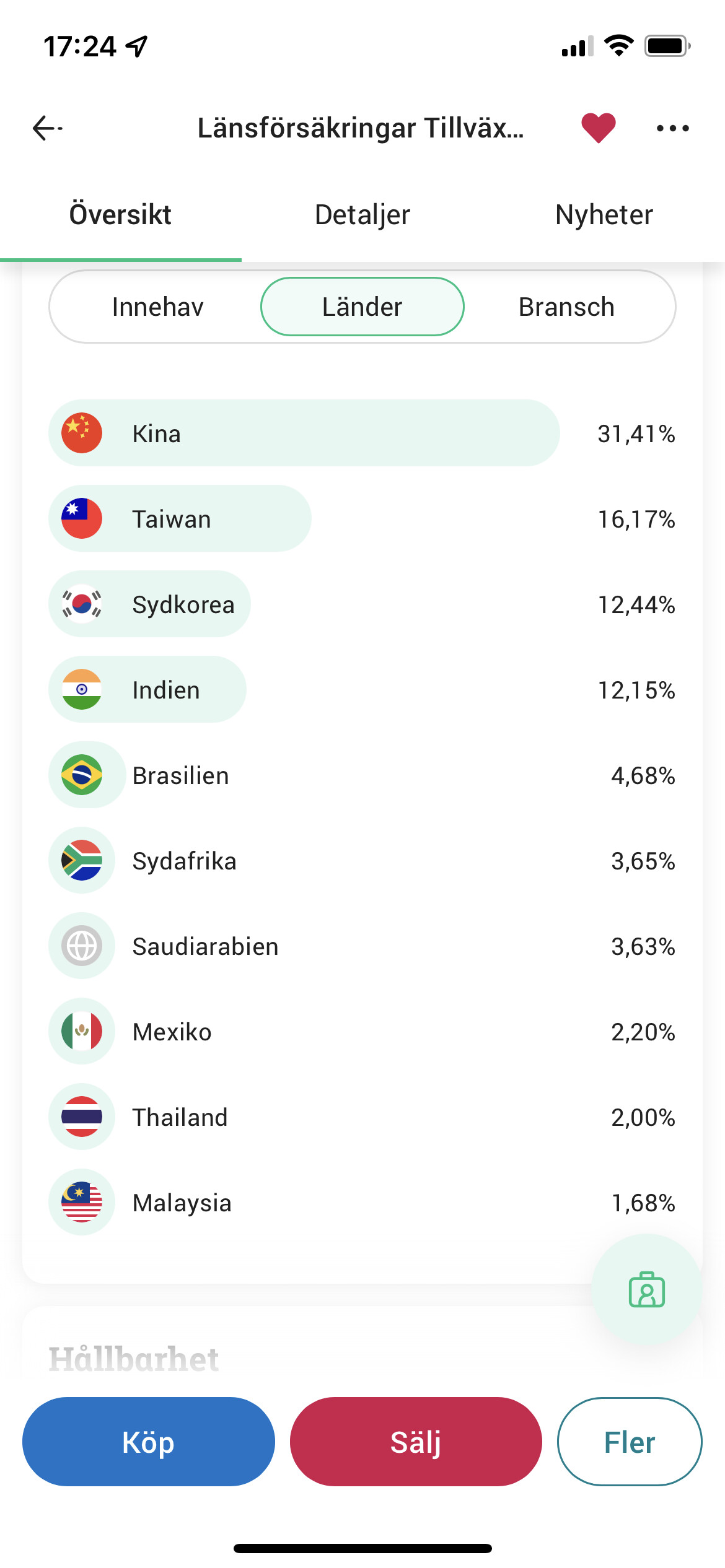The image size is (725, 1568).
Task: Toggle the red heart favorite icon
Action: click(x=598, y=128)
